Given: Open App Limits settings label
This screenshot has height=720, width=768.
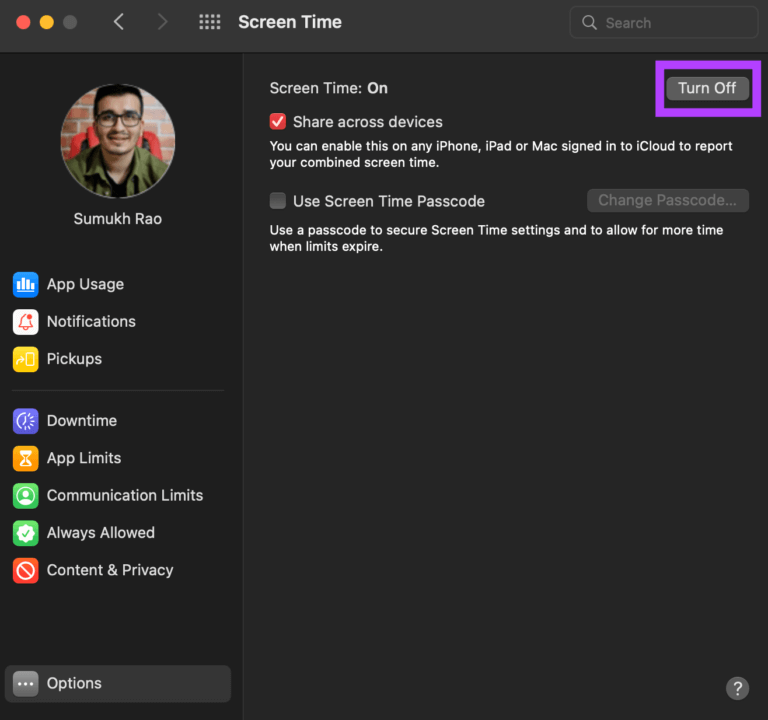Looking at the screenshot, I should tap(84, 458).
